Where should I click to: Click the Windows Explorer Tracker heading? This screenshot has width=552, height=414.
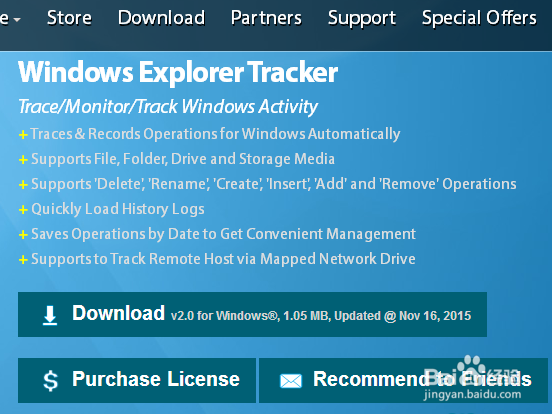[x=178, y=72]
